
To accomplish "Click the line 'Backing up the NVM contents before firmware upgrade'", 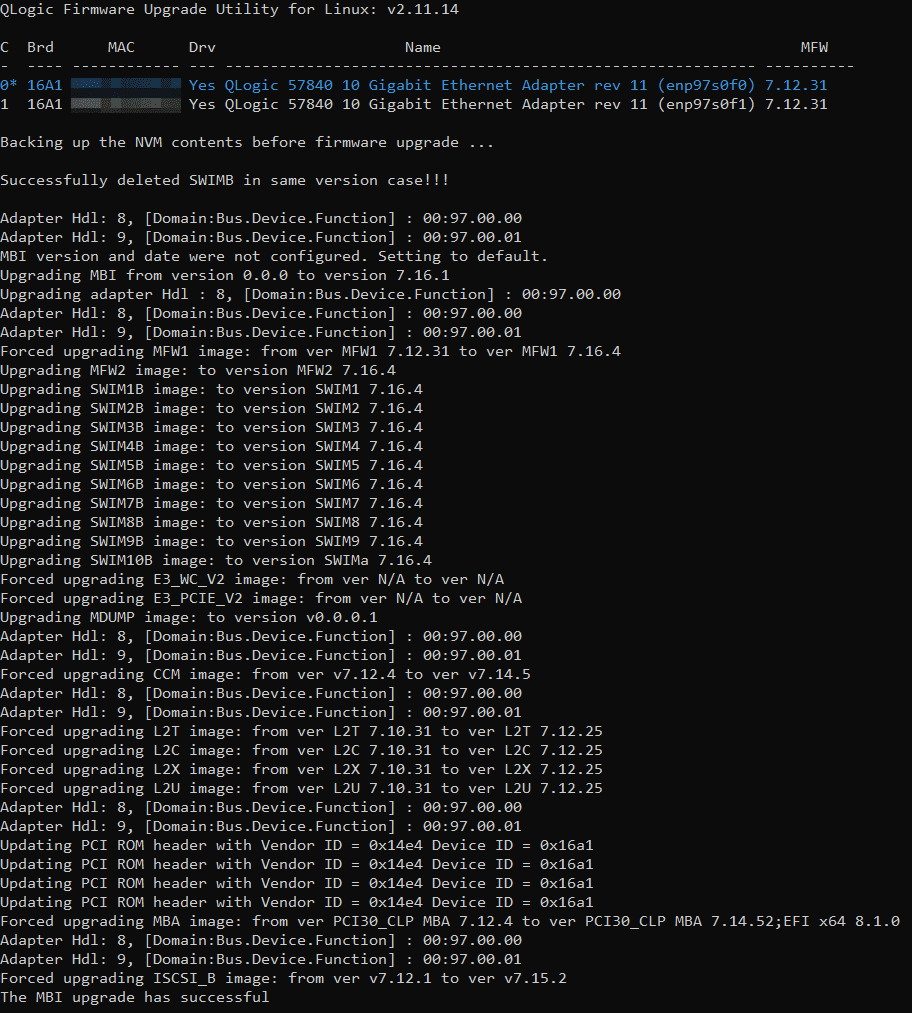I will click(247, 142).
